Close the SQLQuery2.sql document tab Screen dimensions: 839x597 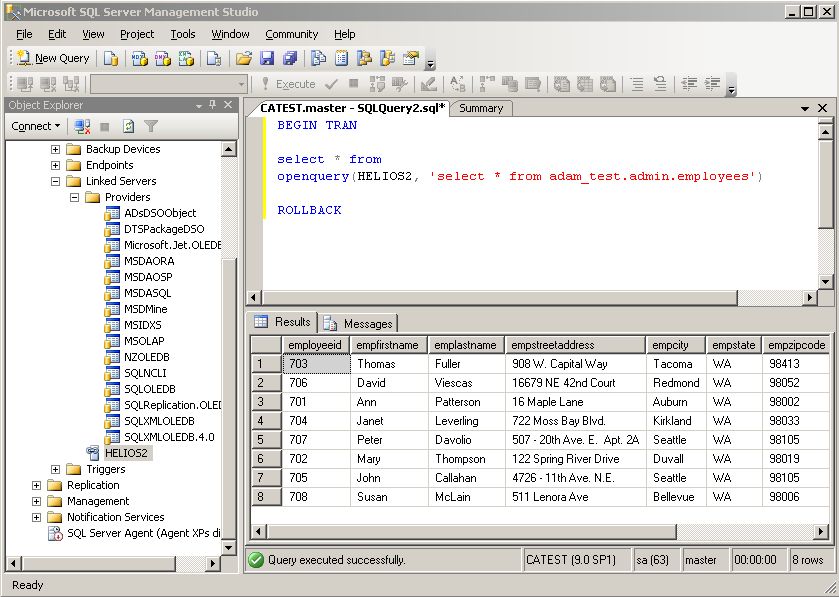pyautogui.click(x=823, y=108)
